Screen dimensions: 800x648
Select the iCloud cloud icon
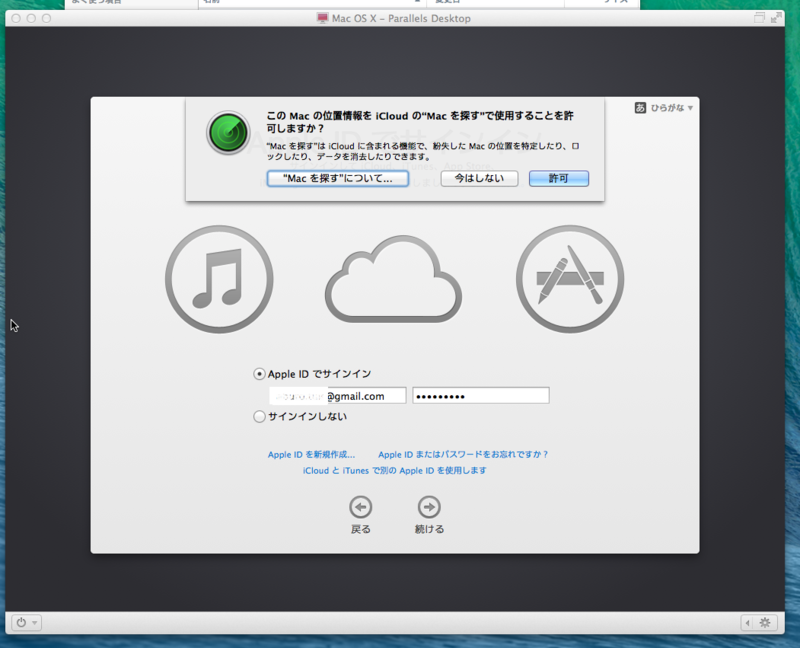393,280
